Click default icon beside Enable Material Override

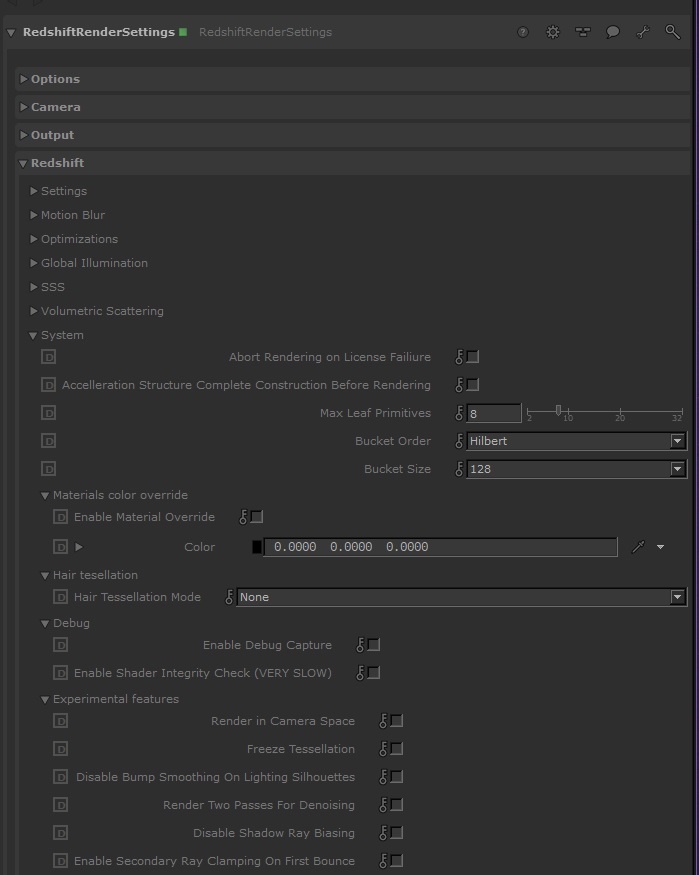pyautogui.click(x=60, y=517)
